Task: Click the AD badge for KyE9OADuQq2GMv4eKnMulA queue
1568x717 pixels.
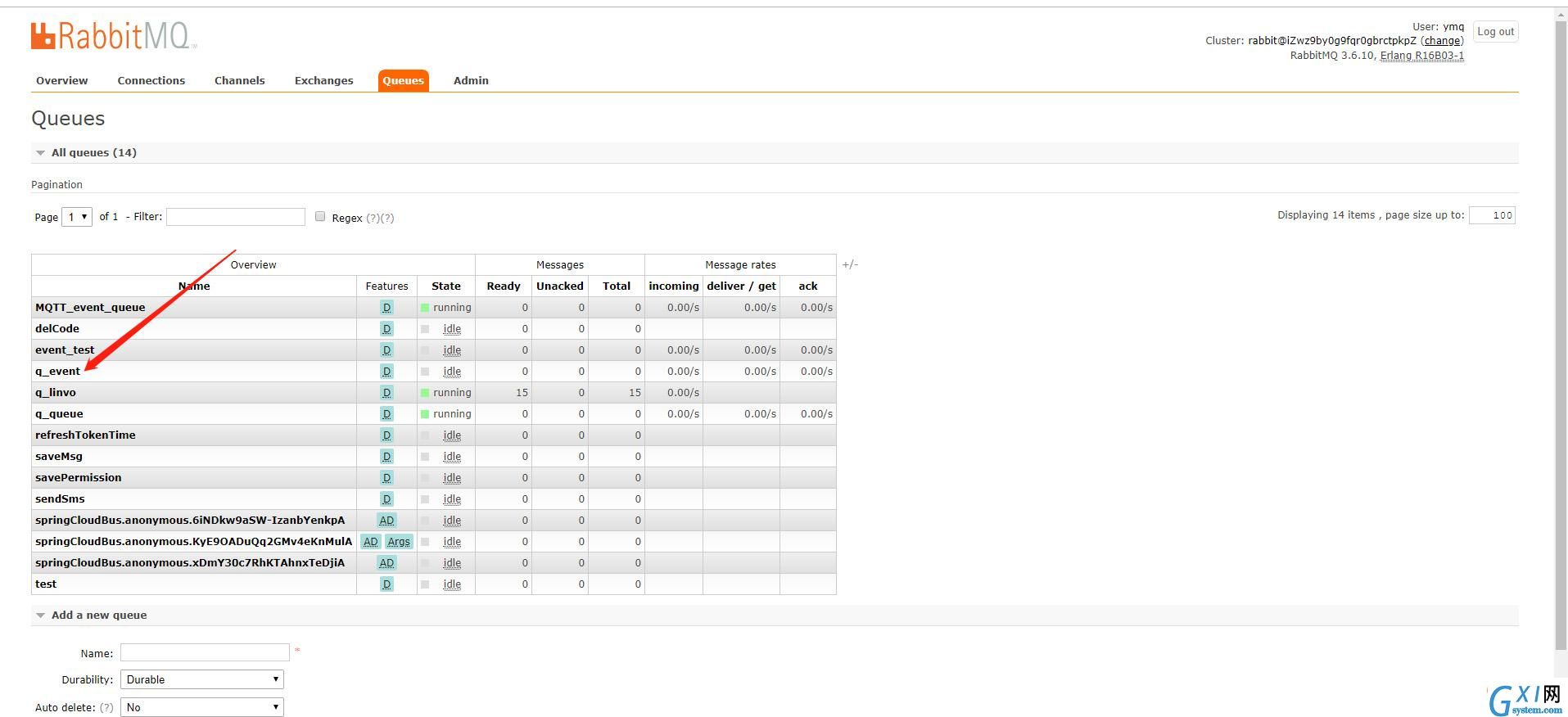Action: pos(371,541)
